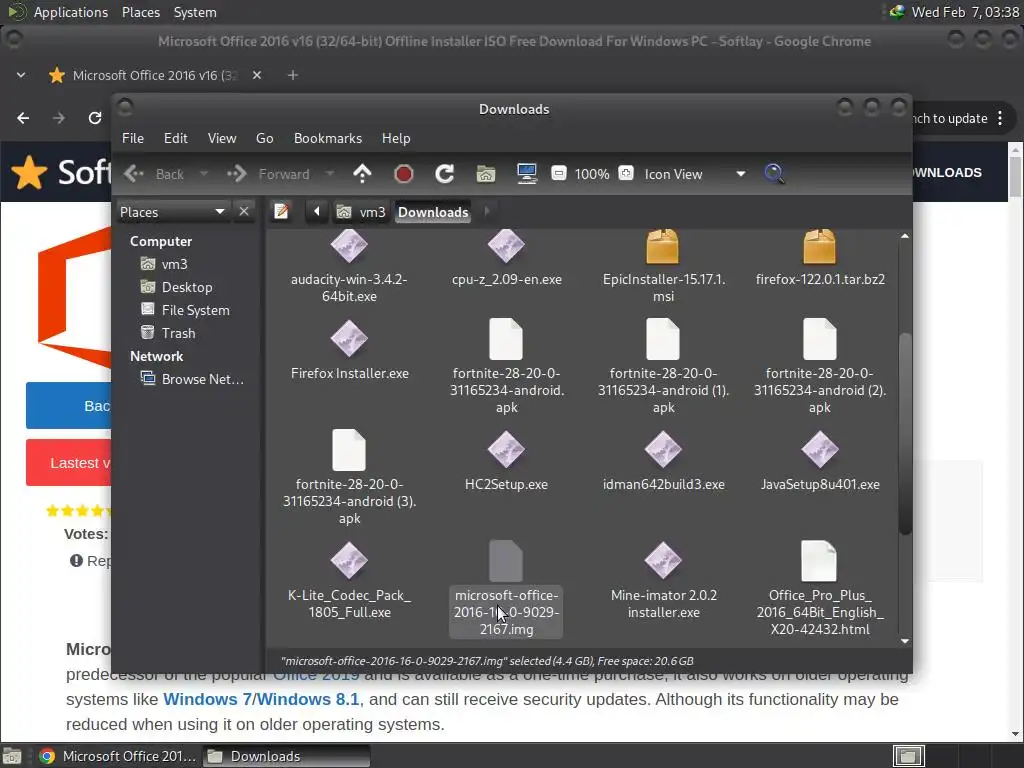
Task: Open the File menu
Action: point(133,138)
